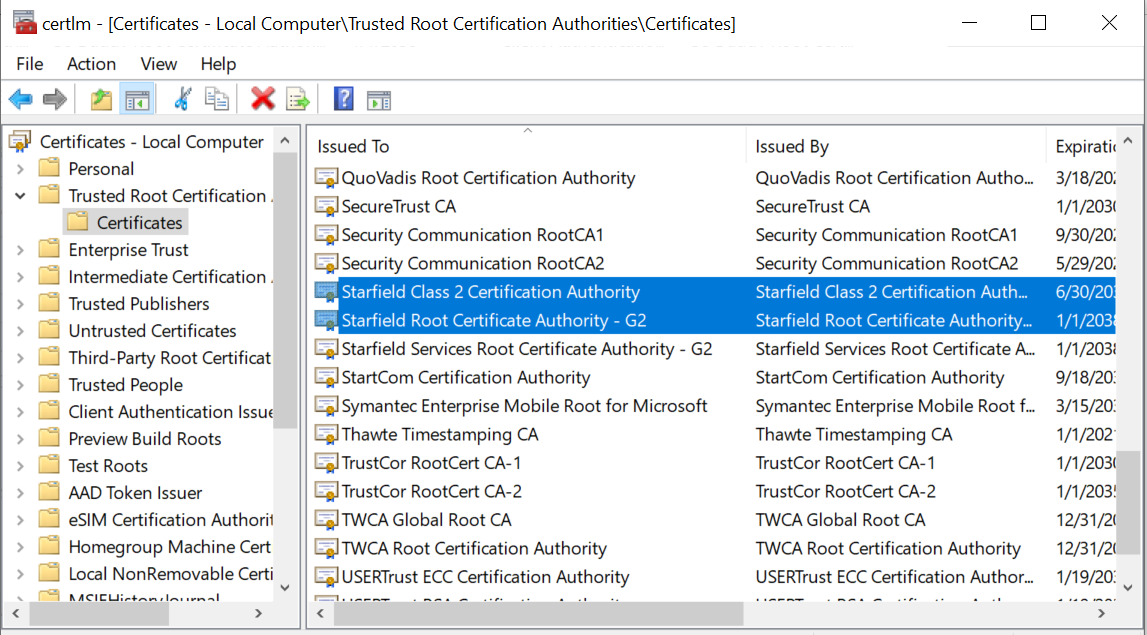Viewport: 1147px width, 635px height.
Task: Click the Copy toolbar icon
Action: 216,99
